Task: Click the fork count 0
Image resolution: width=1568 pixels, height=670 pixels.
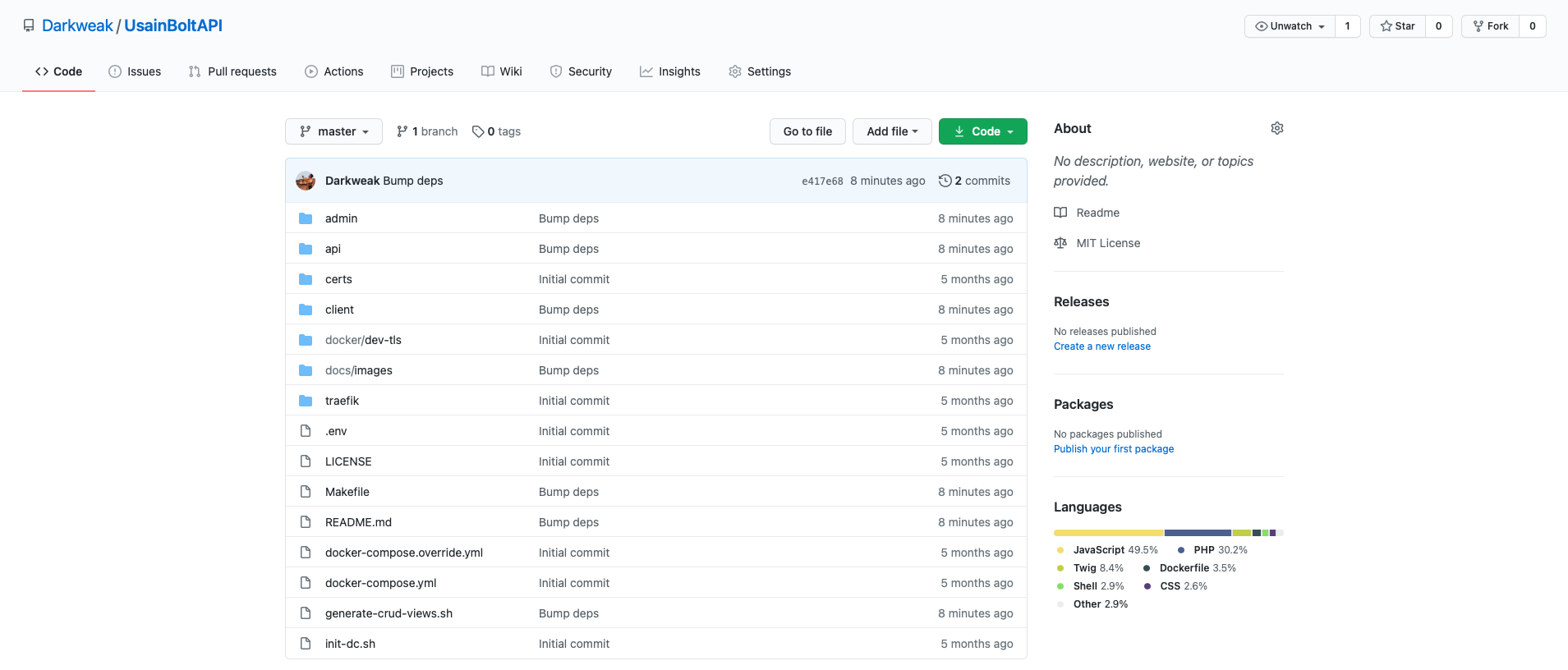Action: pyautogui.click(x=1532, y=26)
